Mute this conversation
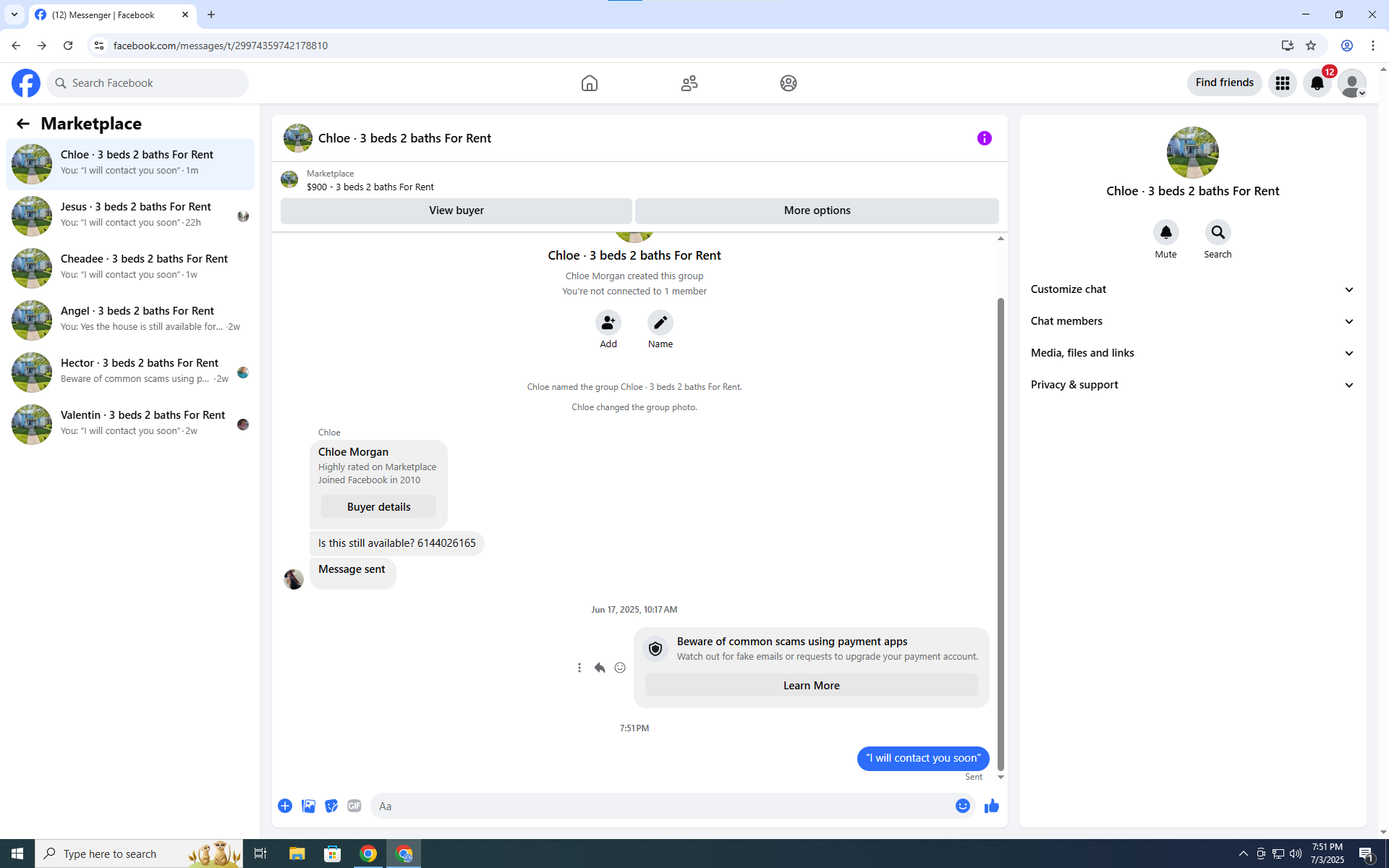Image resolution: width=1389 pixels, height=868 pixels. tap(1165, 233)
